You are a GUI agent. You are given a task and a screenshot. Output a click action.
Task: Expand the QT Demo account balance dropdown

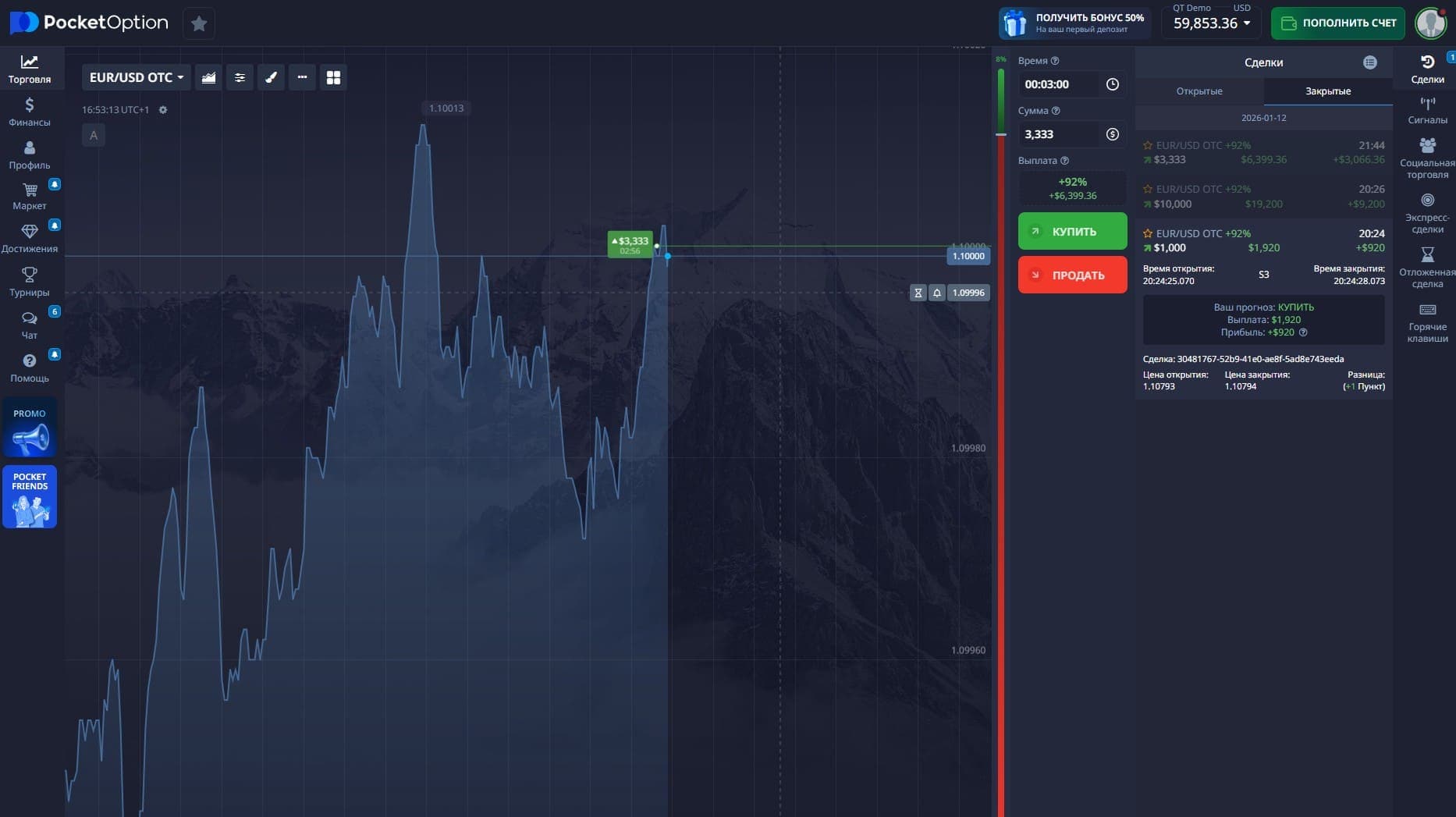tap(1211, 23)
